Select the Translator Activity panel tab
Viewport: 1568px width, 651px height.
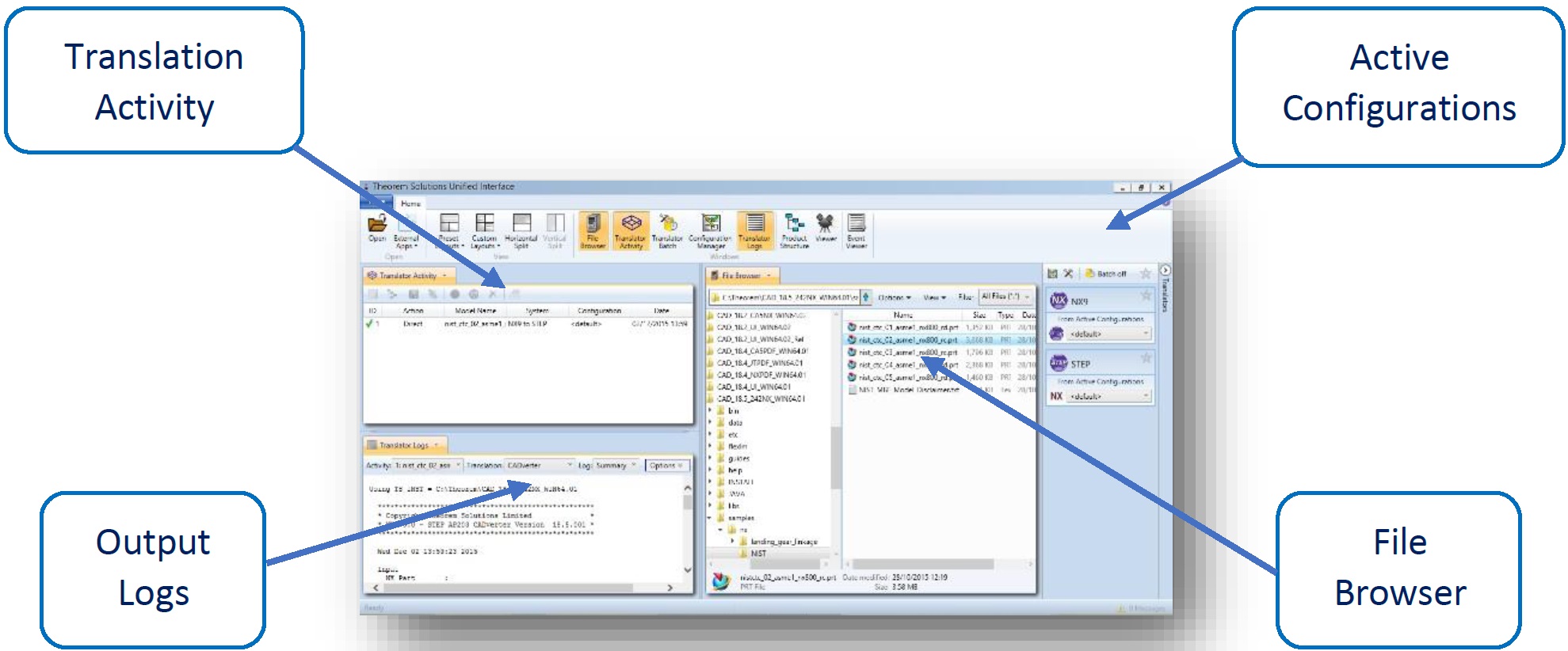point(408,276)
